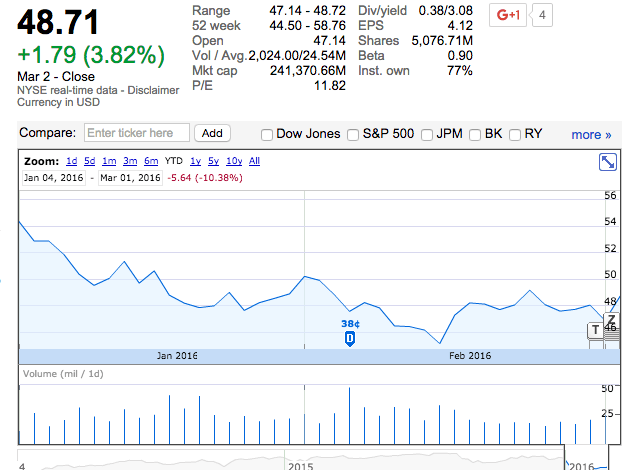
Task: Set chart zoom to 5d
Action: (x=90, y=161)
